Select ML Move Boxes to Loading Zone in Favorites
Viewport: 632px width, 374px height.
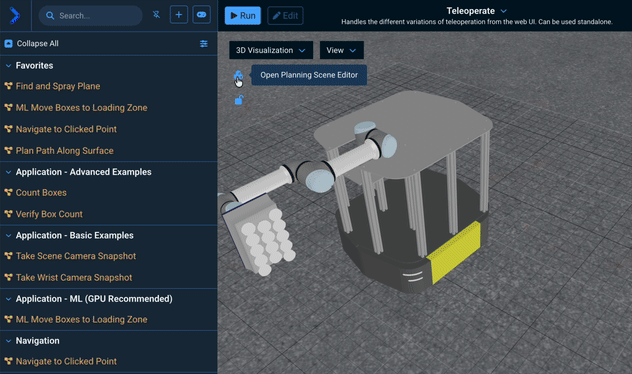point(81,108)
